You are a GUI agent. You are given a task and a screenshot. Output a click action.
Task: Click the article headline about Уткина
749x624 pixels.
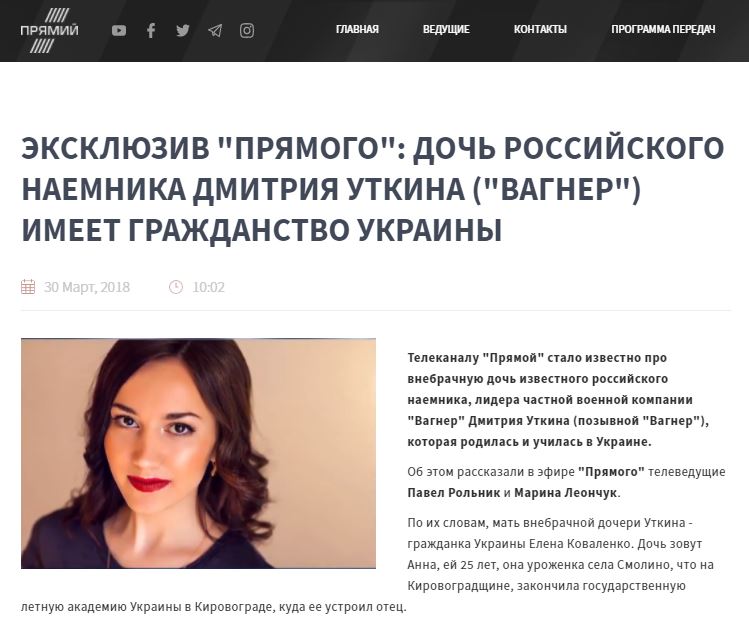click(x=373, y=189)
